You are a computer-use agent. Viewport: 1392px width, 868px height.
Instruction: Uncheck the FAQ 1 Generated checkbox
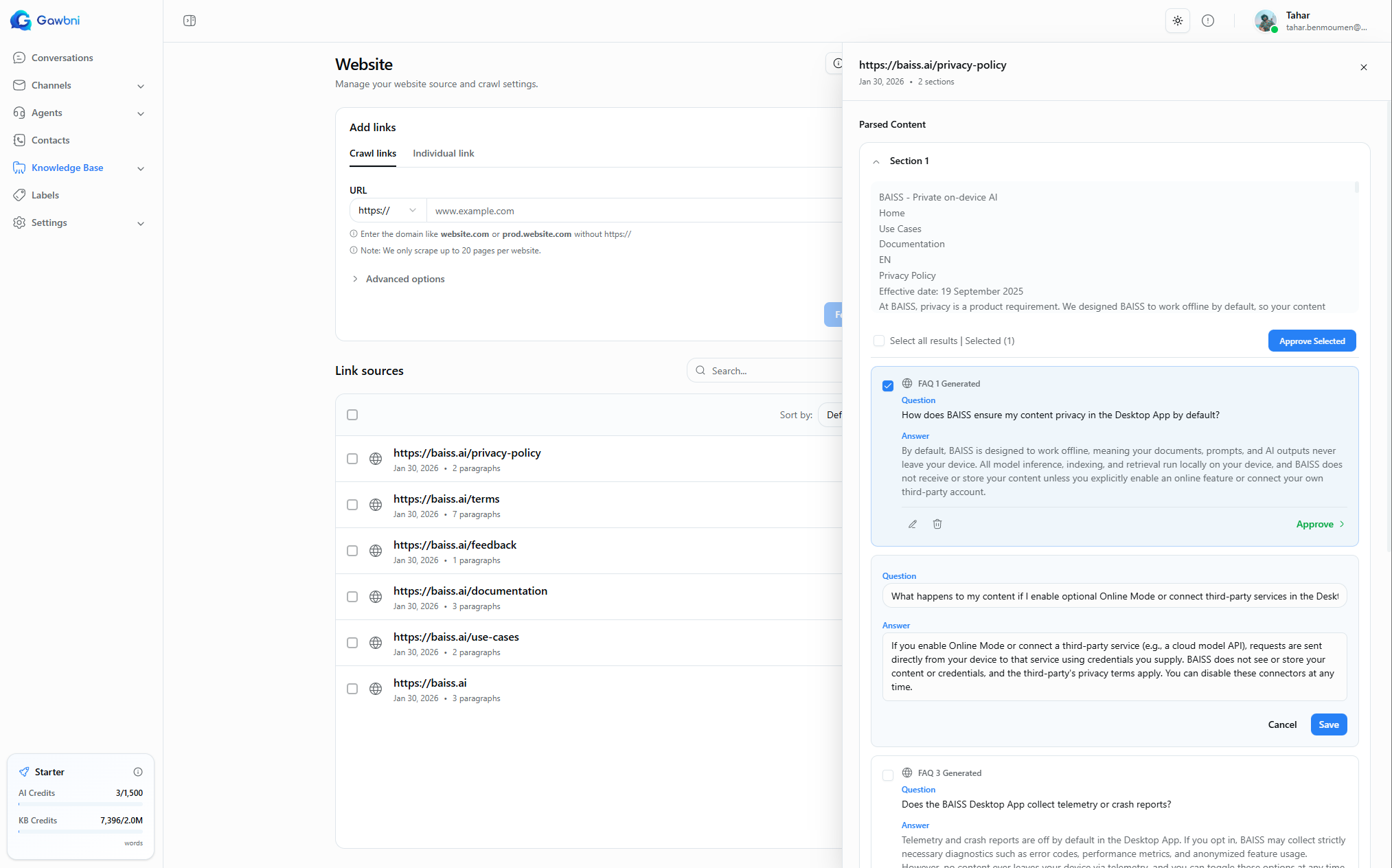pyautogui.click(x=887, y=385)
